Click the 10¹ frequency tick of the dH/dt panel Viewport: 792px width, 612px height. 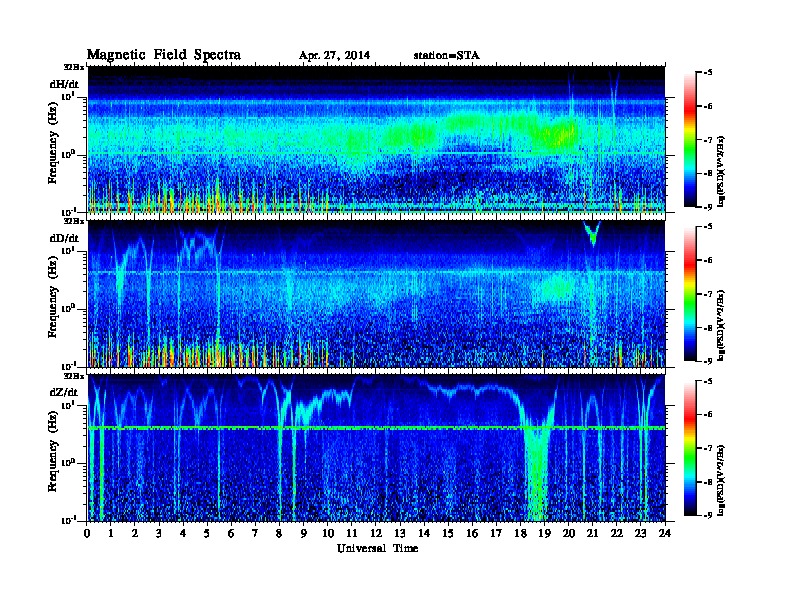[x=68, y=96]
